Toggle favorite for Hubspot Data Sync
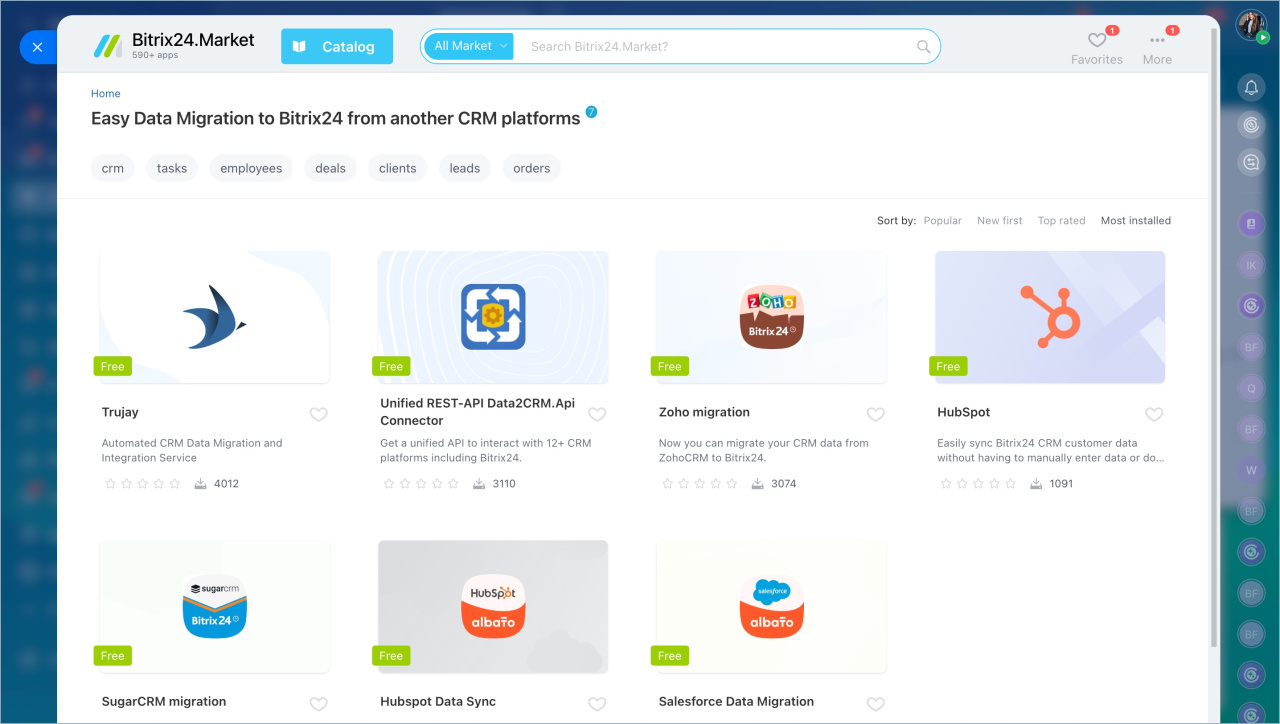 point(597,704)
